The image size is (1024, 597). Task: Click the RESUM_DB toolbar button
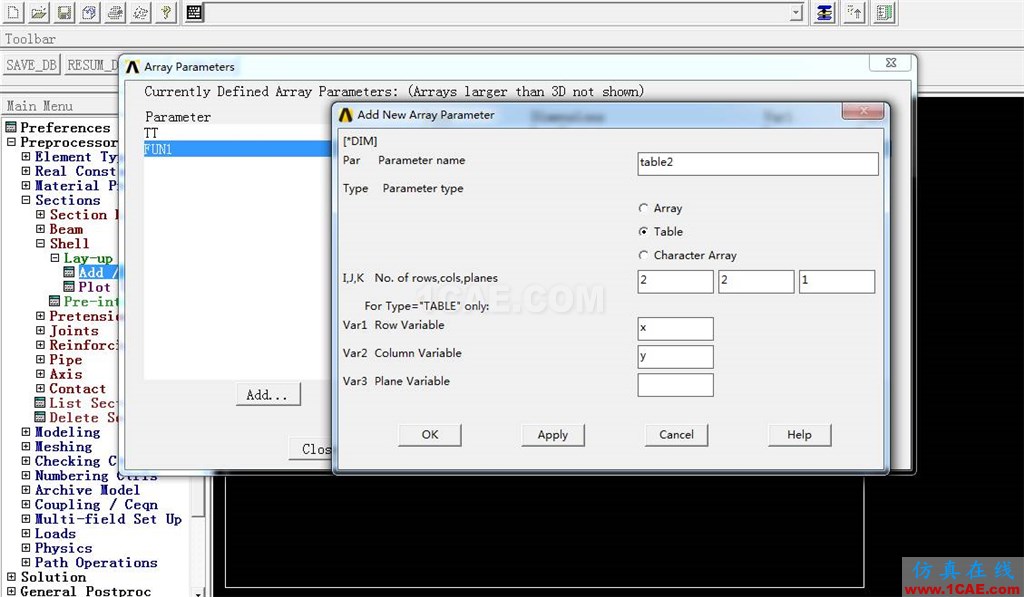click(91, 65)
